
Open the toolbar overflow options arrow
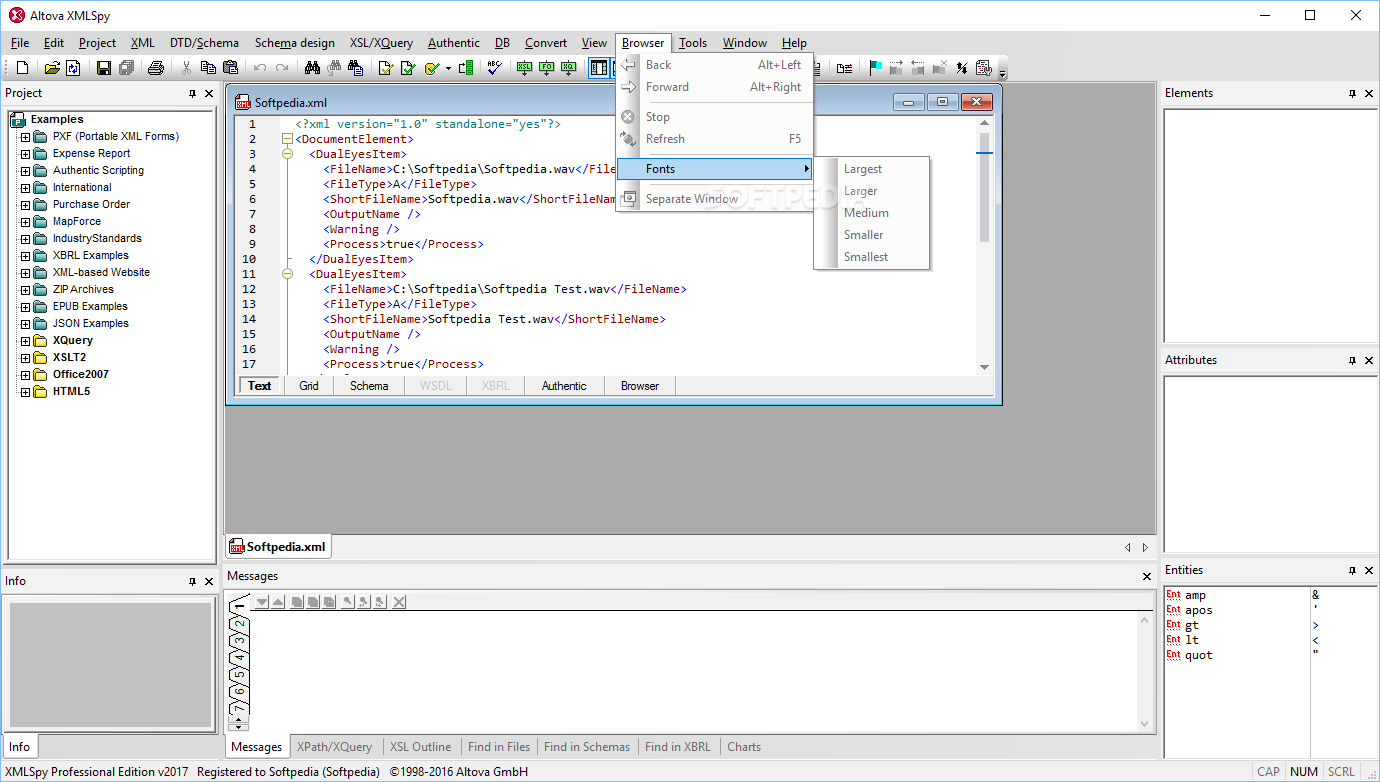[1002, 73]
